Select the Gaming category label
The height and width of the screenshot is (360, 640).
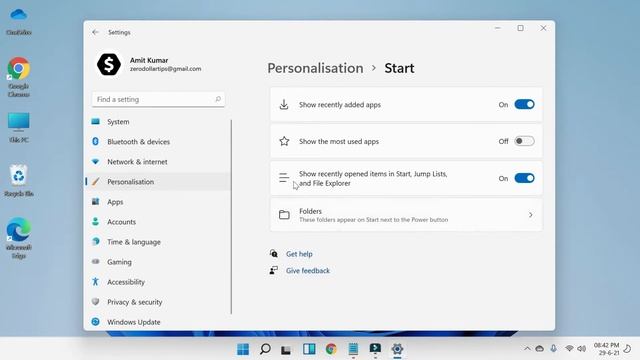point(119,262)
